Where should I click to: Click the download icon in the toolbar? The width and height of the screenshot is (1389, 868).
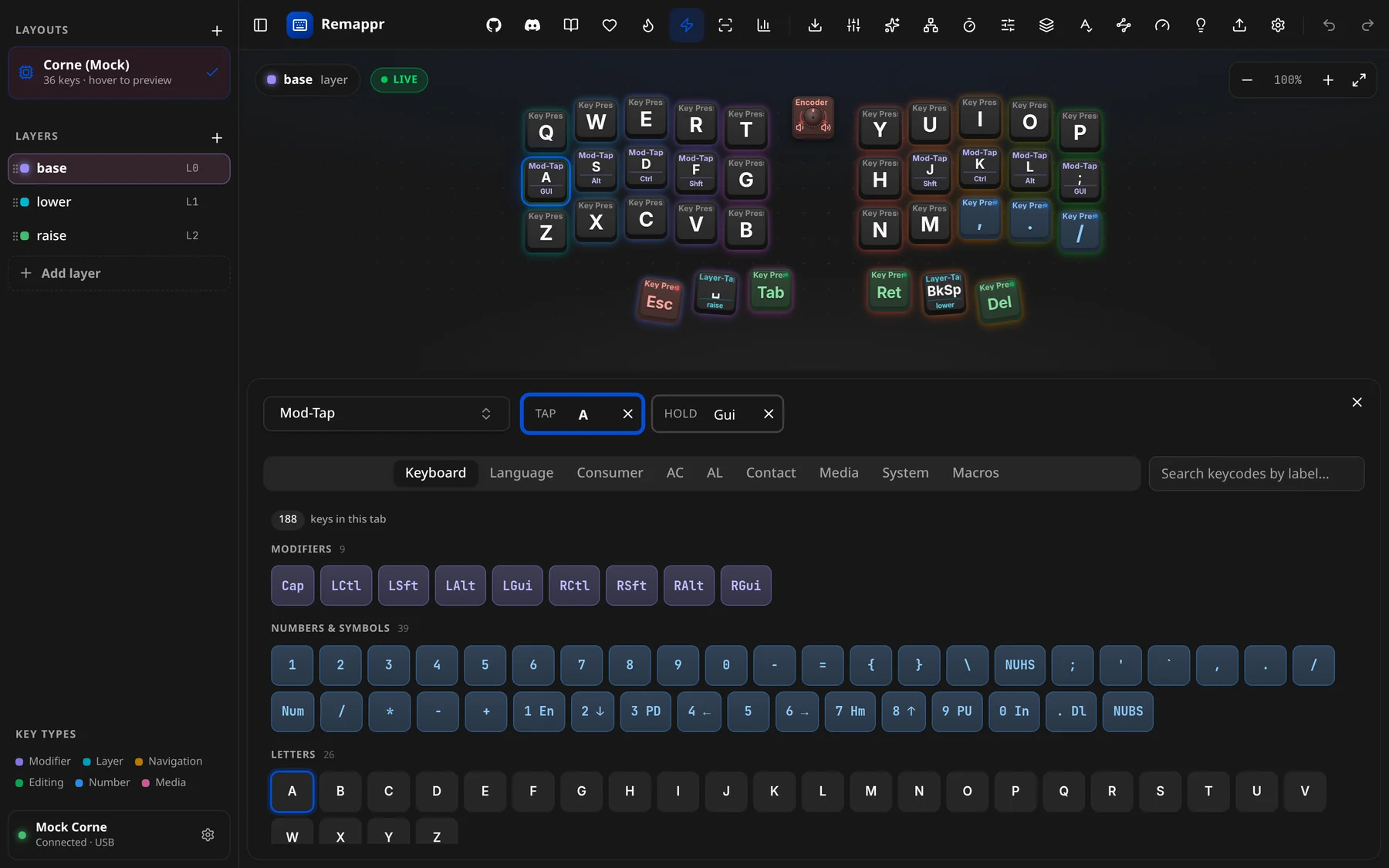coord(815,25)
